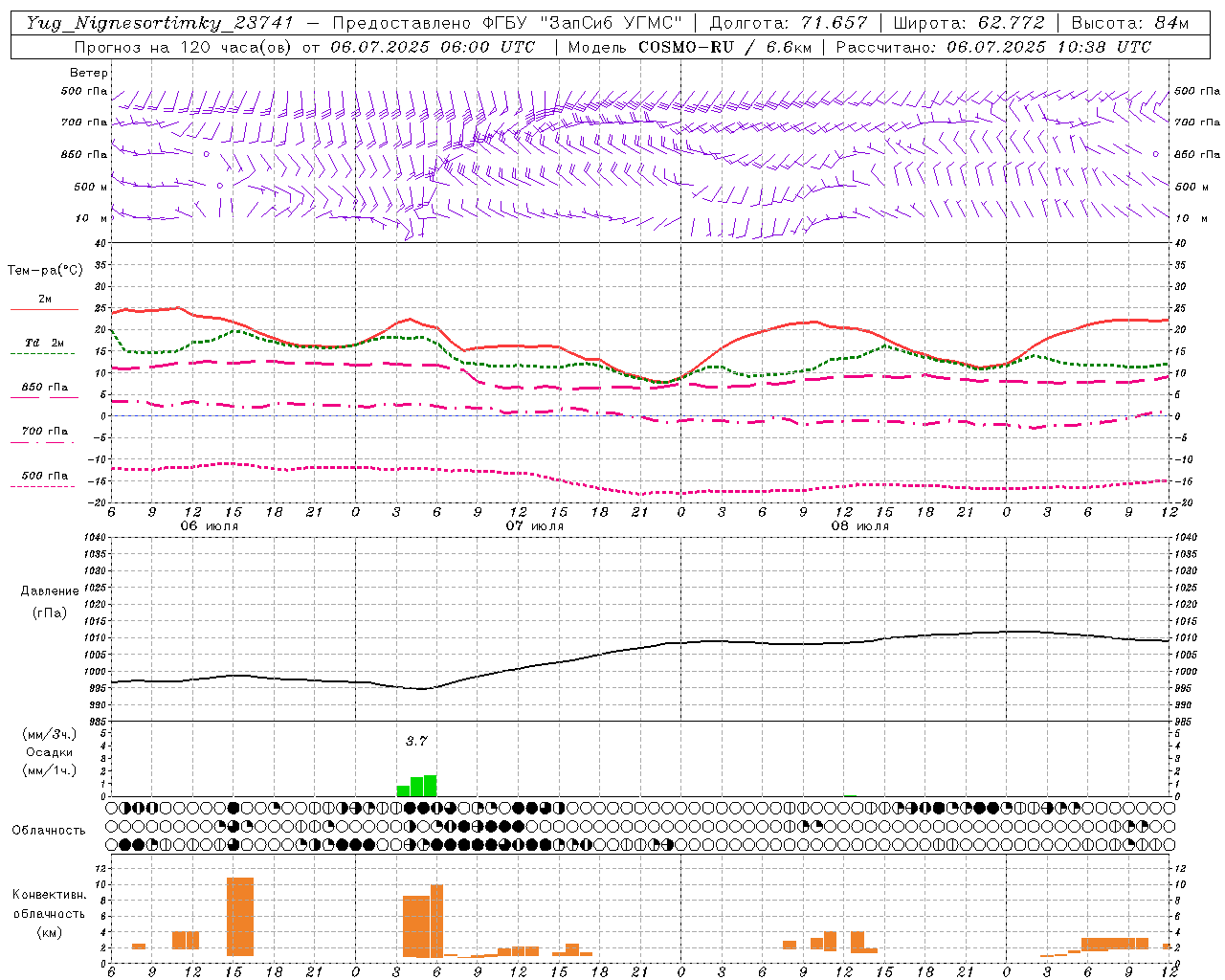Click the (гПа) pressure unit label
Screen dimensions: 1225x980
coord(50,613)
